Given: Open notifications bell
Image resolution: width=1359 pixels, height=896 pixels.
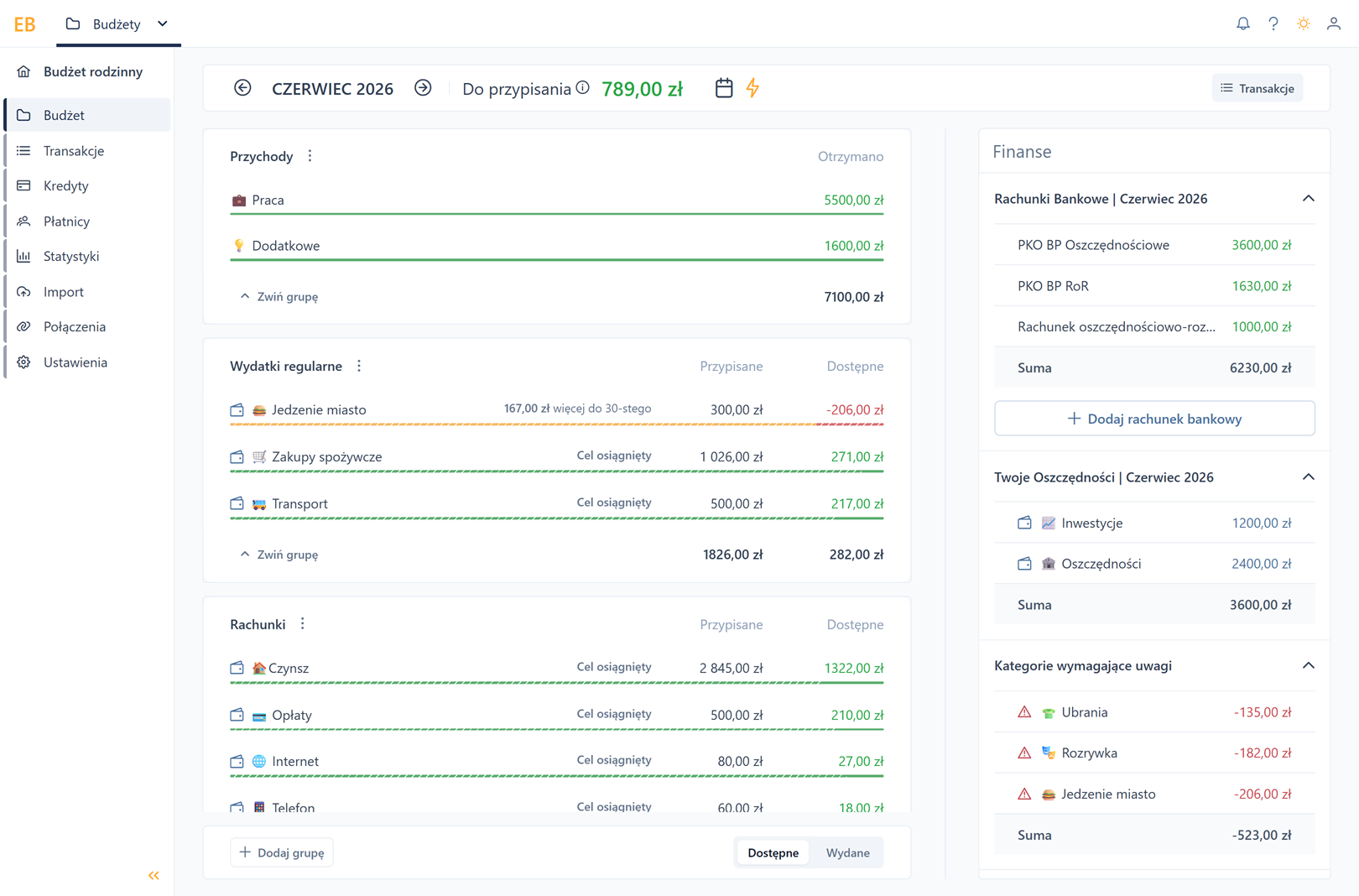Looking at the screenshot, I should (x=1243, y=23).
